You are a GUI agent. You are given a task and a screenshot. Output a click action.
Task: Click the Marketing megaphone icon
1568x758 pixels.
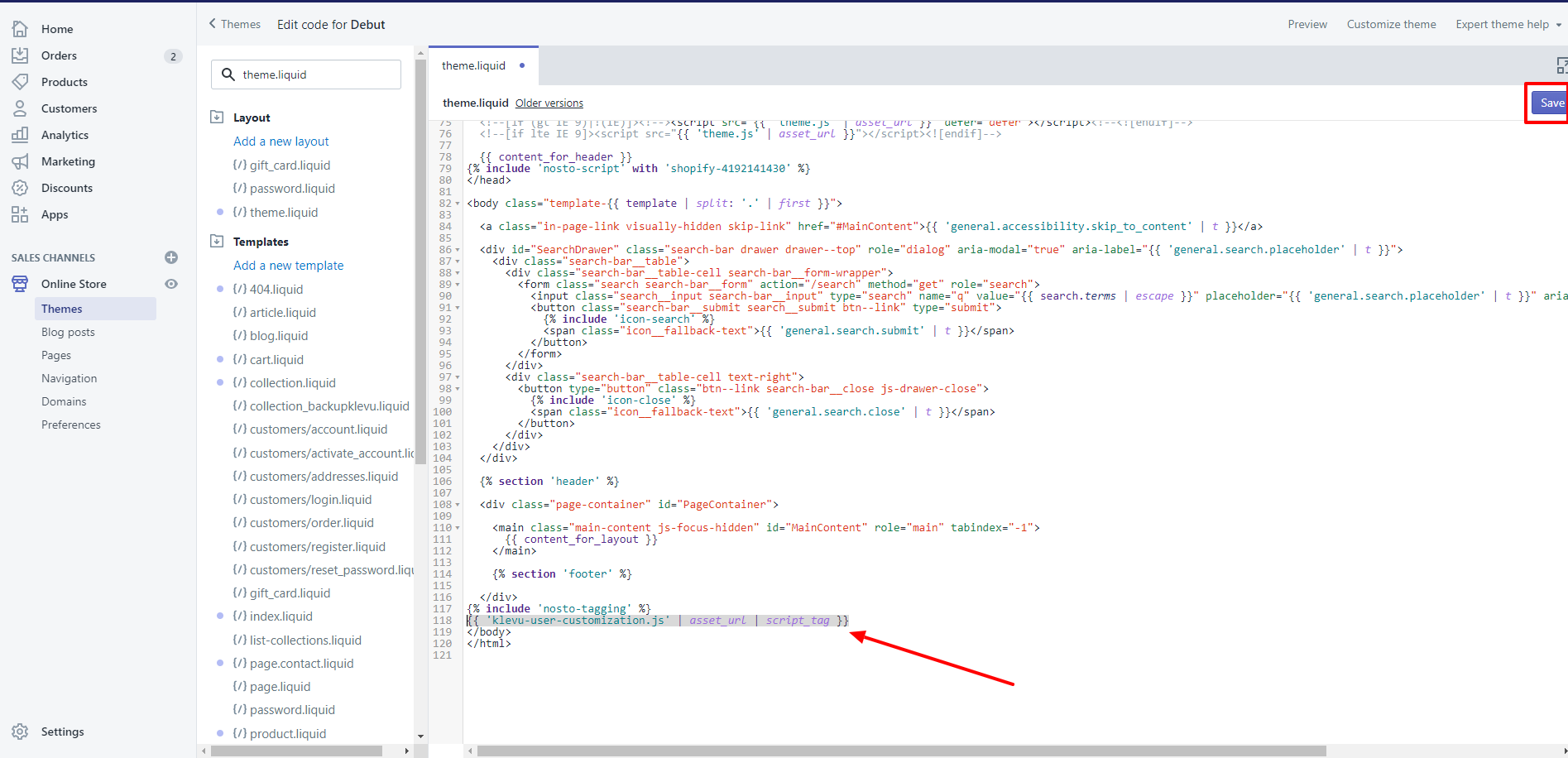tap(20, 161)
